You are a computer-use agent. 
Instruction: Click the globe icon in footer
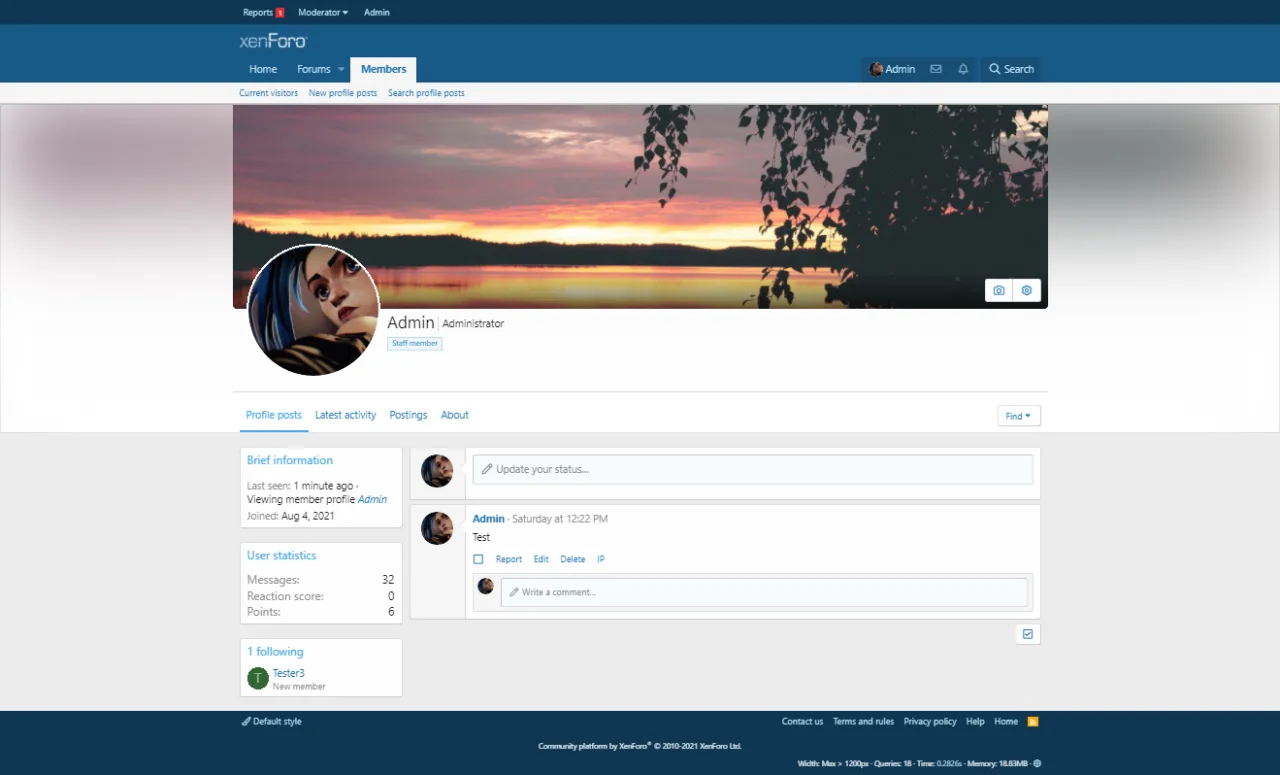tap(1037, 763)
